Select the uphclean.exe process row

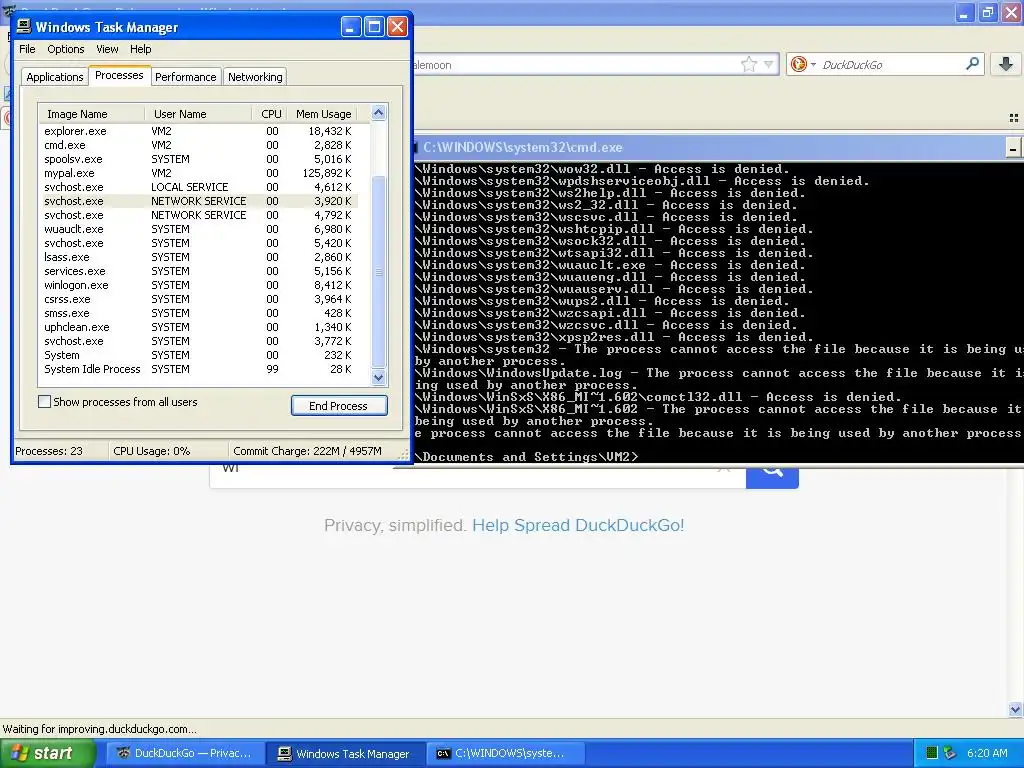[x=199, y=327]
